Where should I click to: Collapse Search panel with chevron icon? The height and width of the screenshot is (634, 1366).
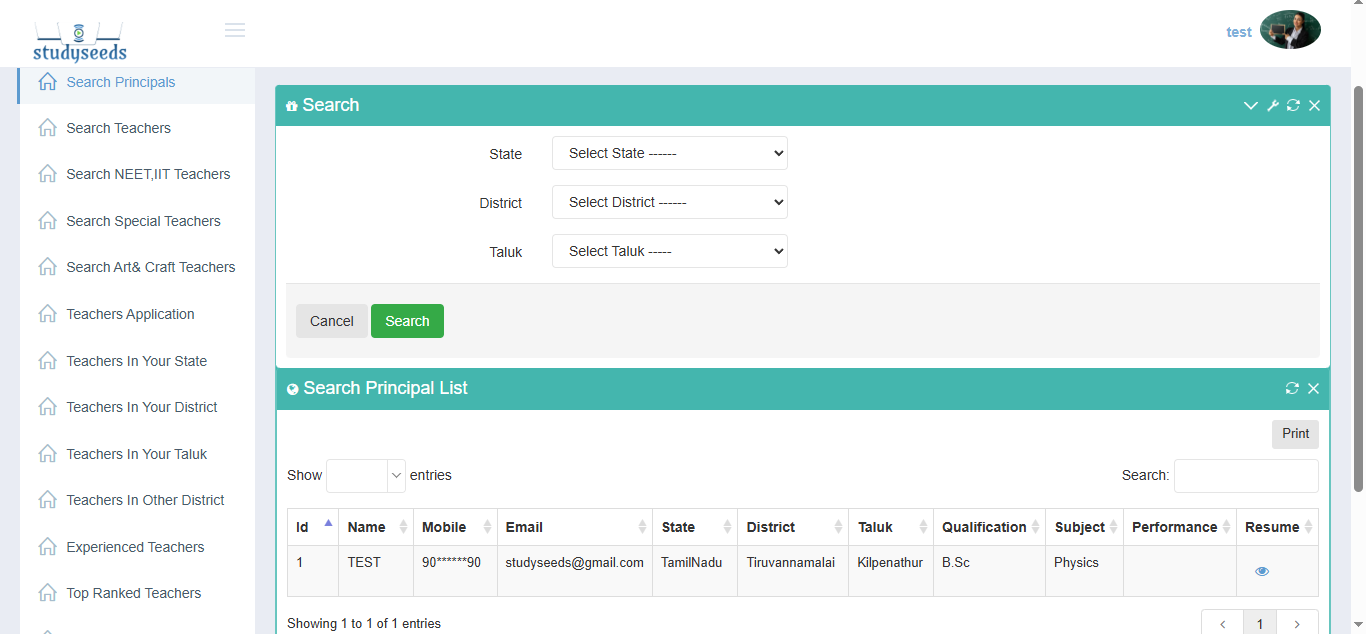click(1250, 106)
